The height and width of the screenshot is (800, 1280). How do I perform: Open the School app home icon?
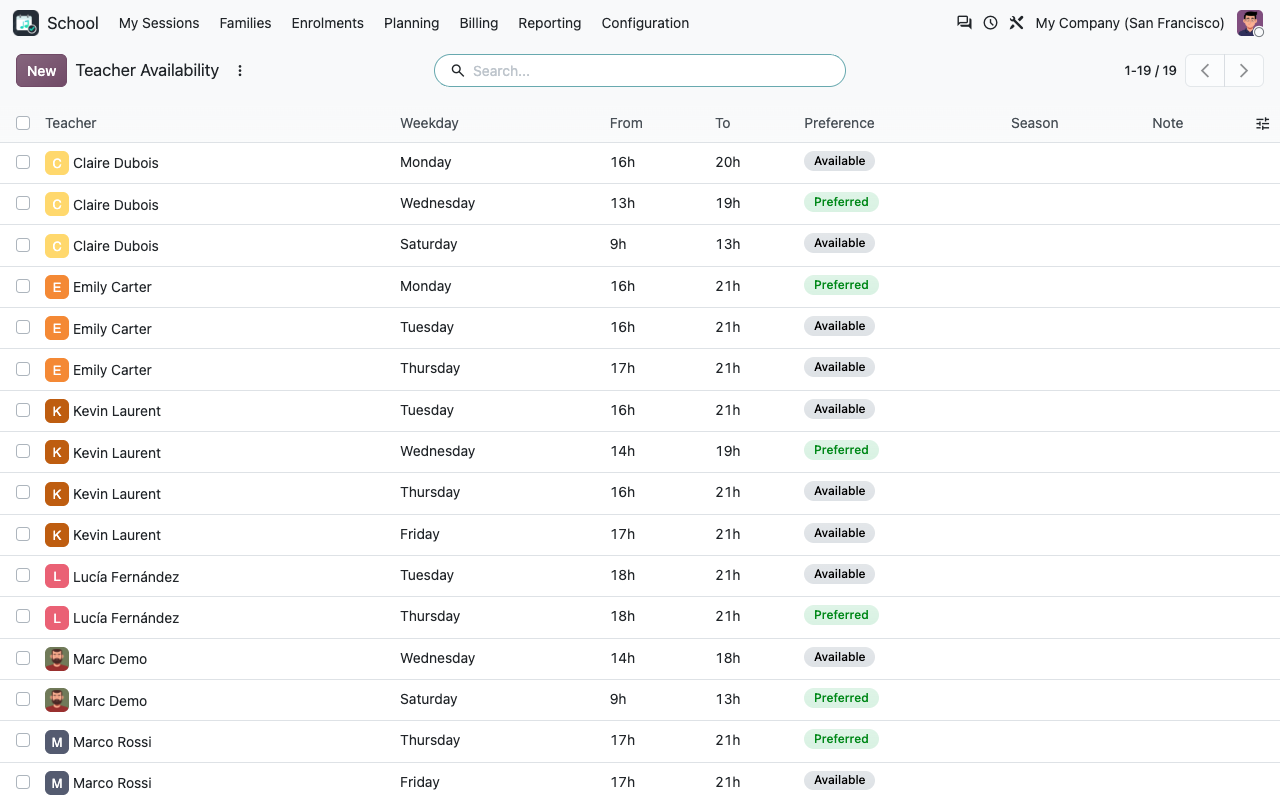click(x=26, y=23)
